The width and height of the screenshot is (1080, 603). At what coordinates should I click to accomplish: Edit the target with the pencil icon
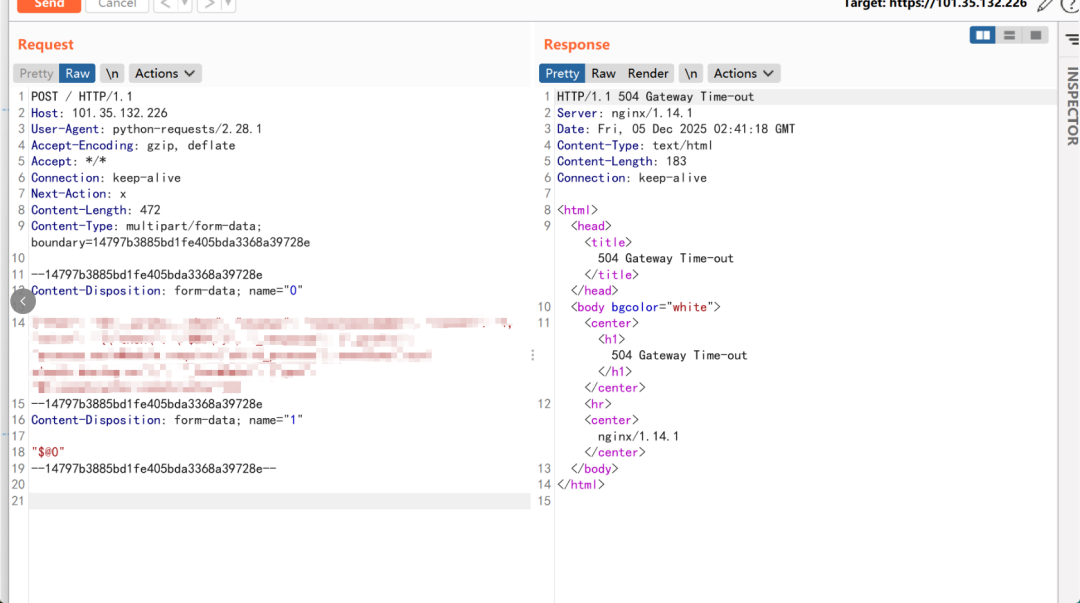coord(1045,5)
